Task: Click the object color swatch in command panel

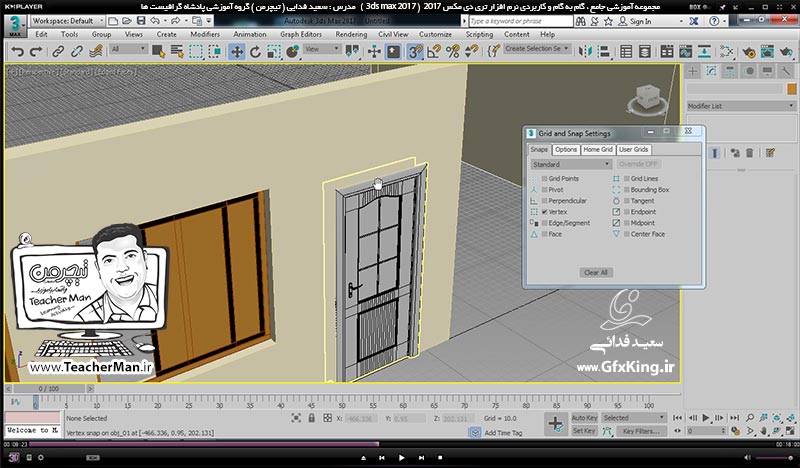Action: [791, 89]
